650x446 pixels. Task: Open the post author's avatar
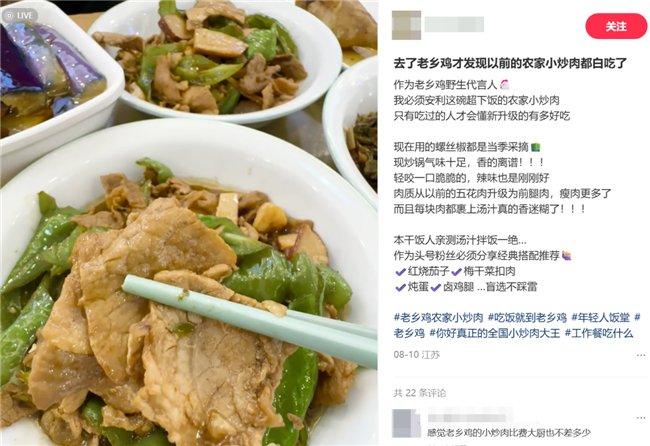pos(406,25)
